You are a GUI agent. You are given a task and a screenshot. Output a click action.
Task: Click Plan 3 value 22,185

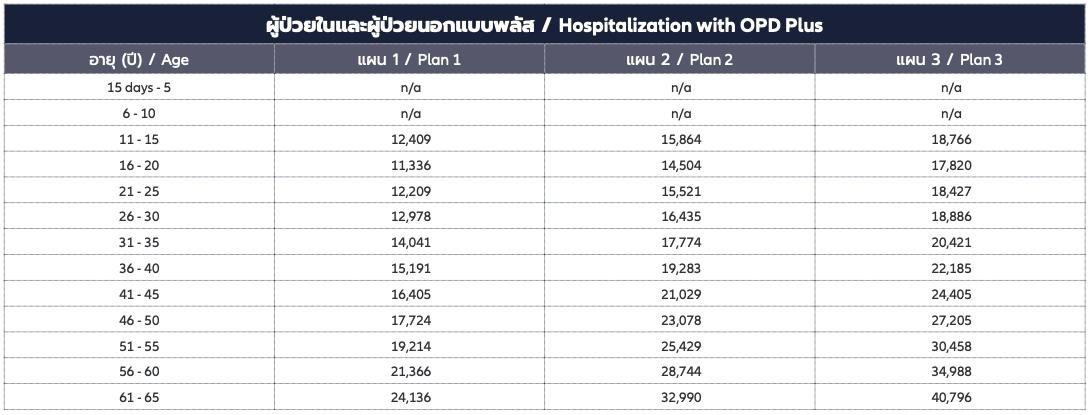[951, 269]
